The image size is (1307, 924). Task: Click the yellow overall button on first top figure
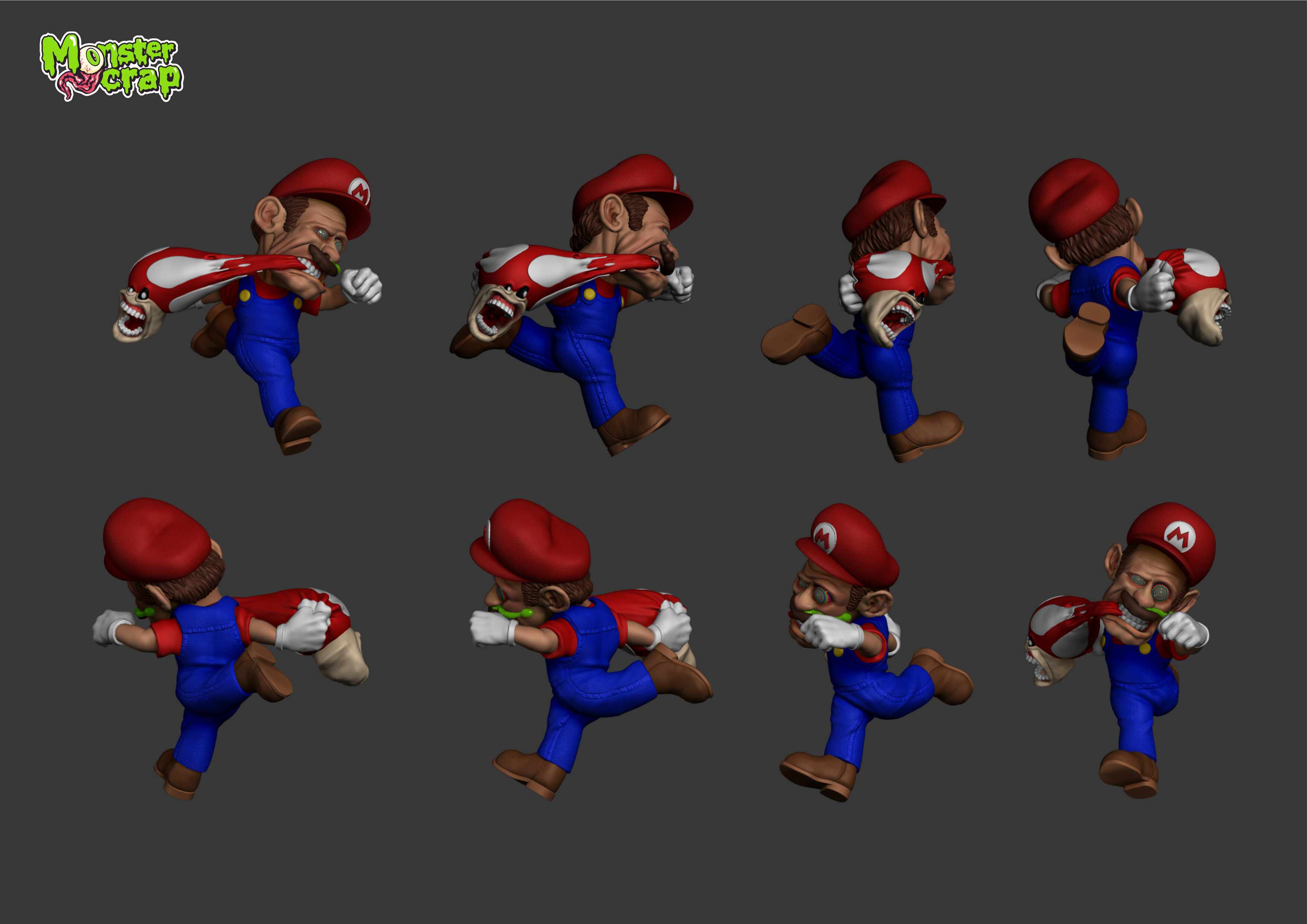click(x=245, y=296)
